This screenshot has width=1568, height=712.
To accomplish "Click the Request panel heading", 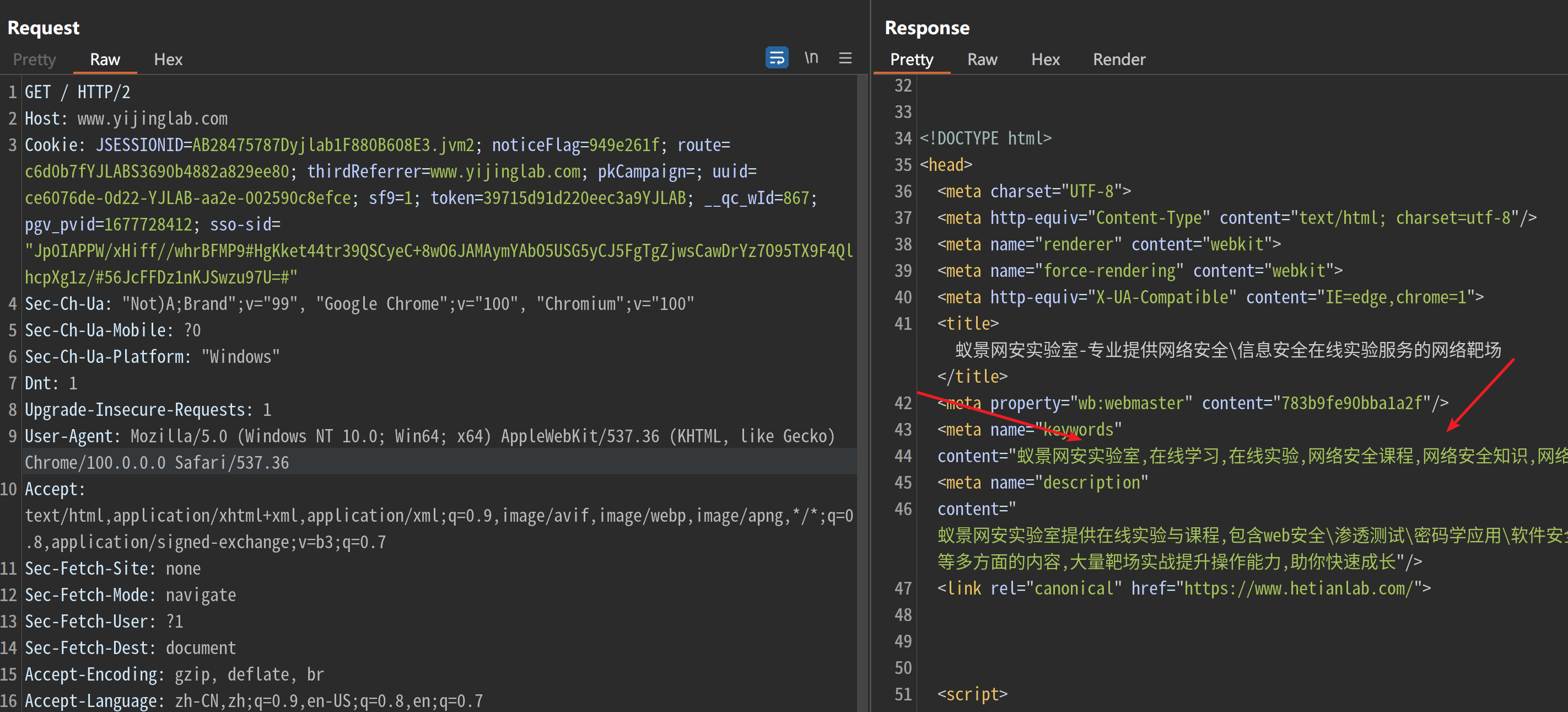I will [x=43, y=28].
